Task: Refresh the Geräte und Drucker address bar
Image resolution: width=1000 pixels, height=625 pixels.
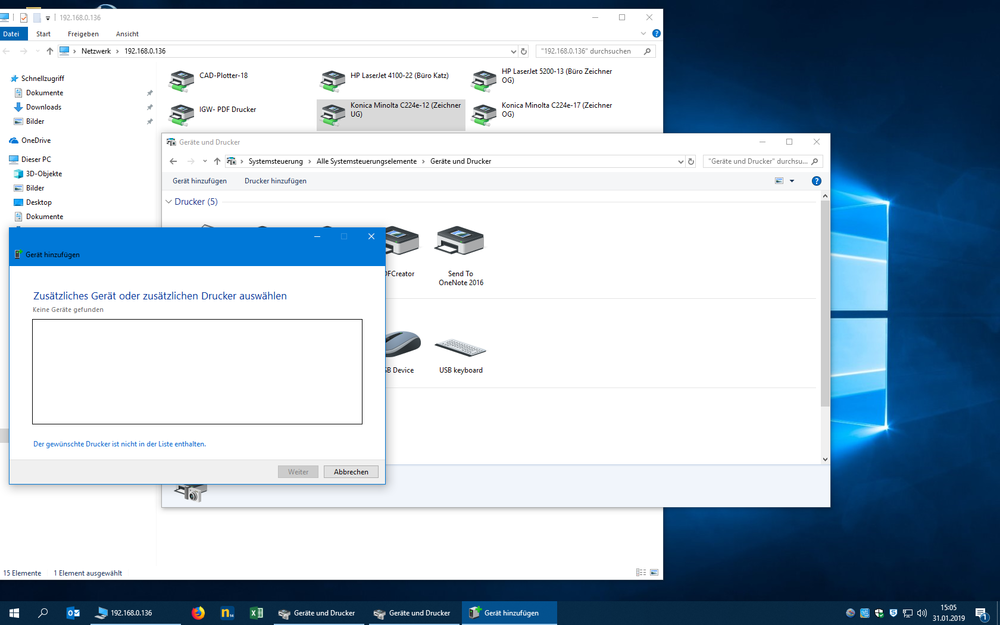Action: tap(691, 161)
